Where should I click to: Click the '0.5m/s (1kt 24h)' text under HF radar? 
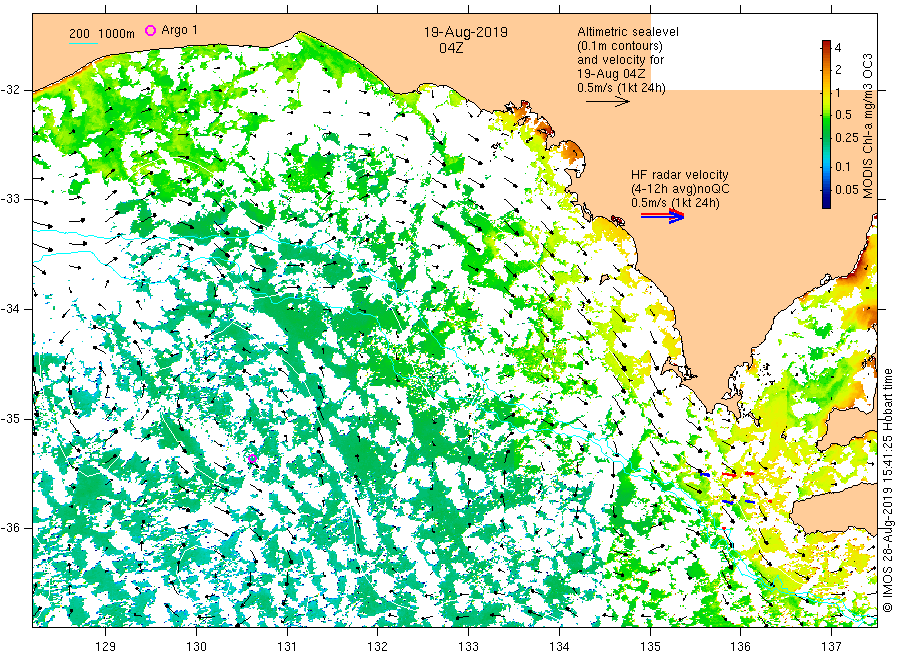click(676, 203)
